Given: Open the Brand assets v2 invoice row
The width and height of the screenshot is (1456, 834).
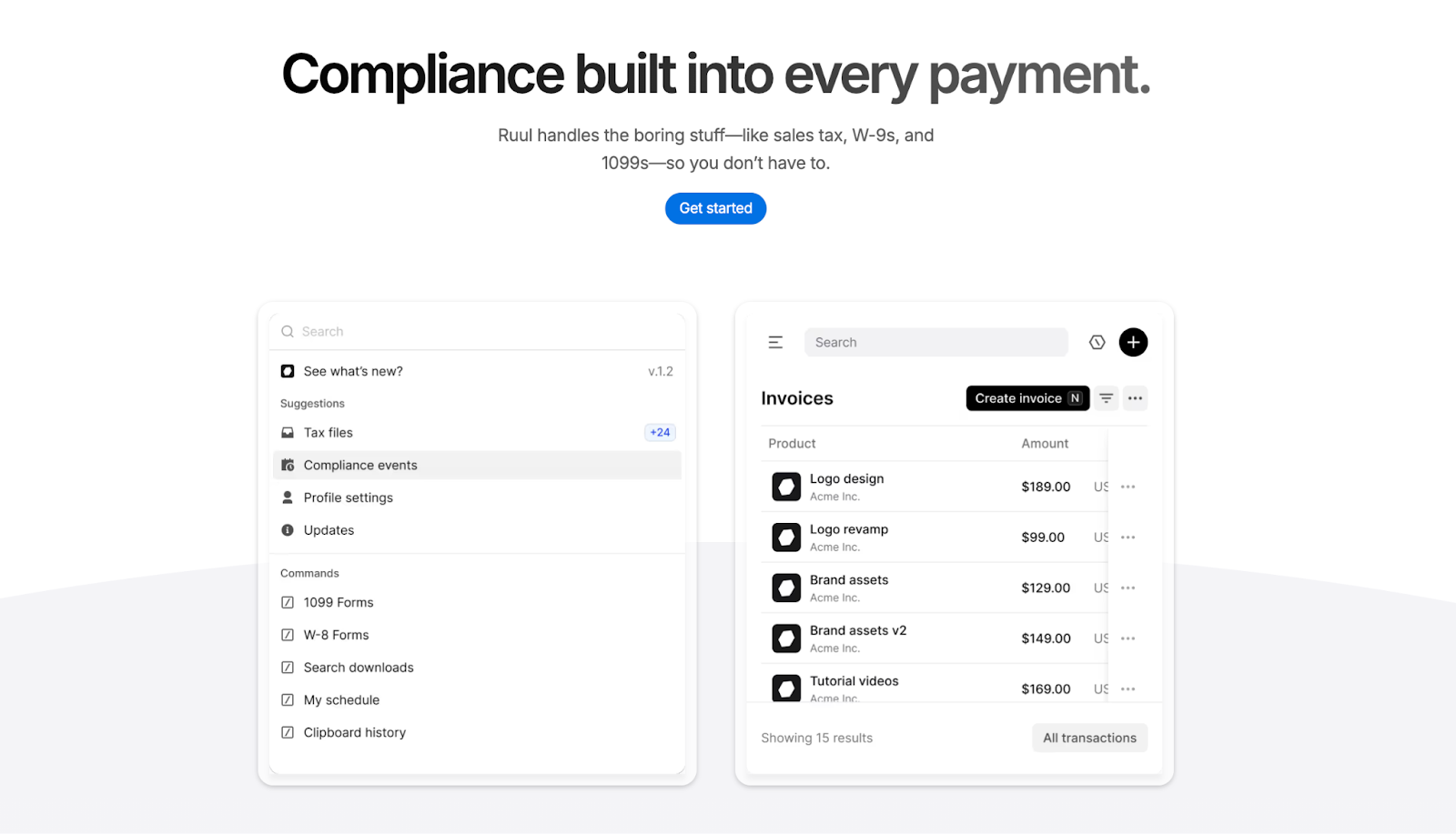Looking at the screenshot, I should [x=954, y=638].
